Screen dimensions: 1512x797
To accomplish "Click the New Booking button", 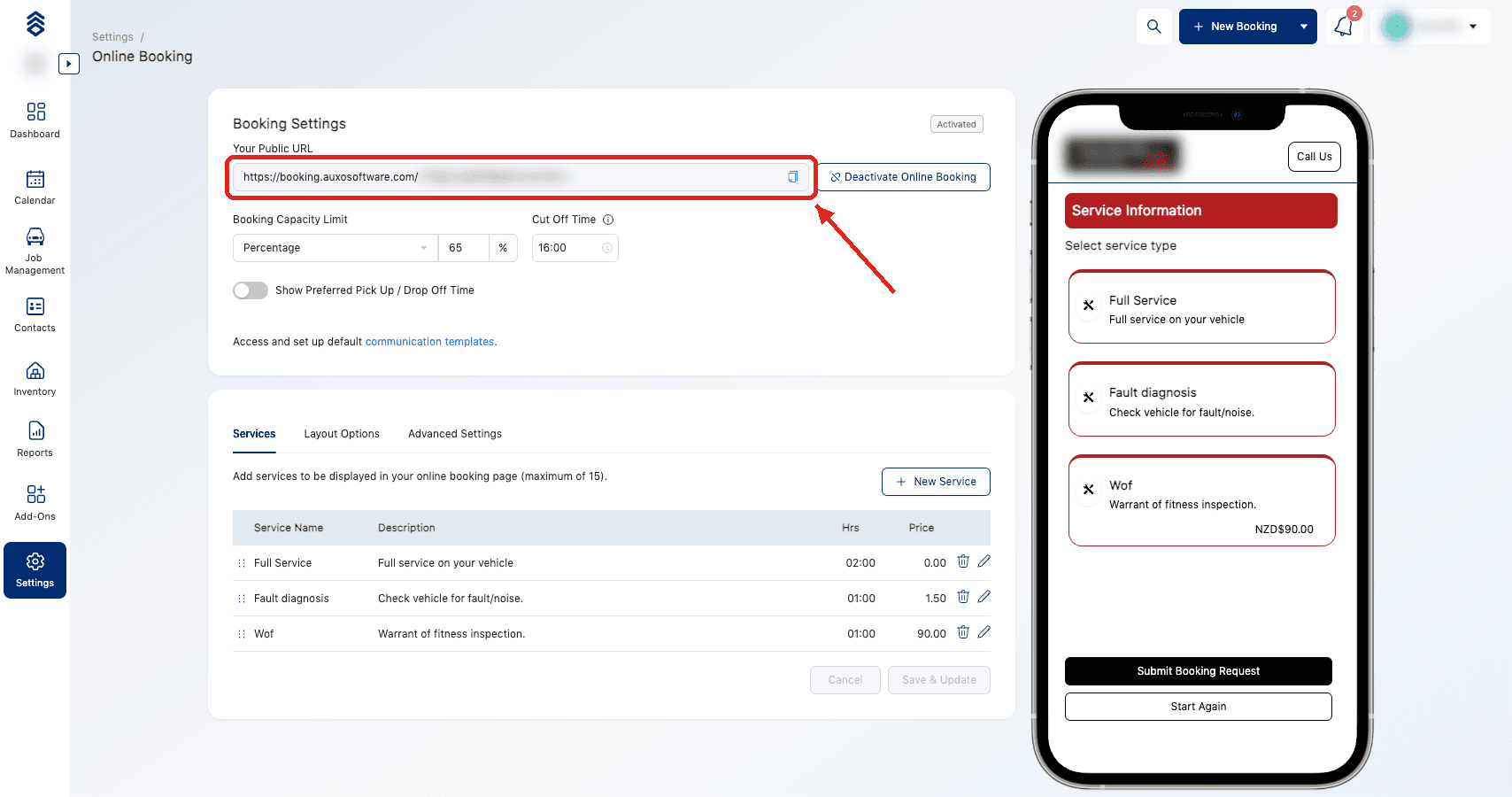I will (x=1236, y=27).
